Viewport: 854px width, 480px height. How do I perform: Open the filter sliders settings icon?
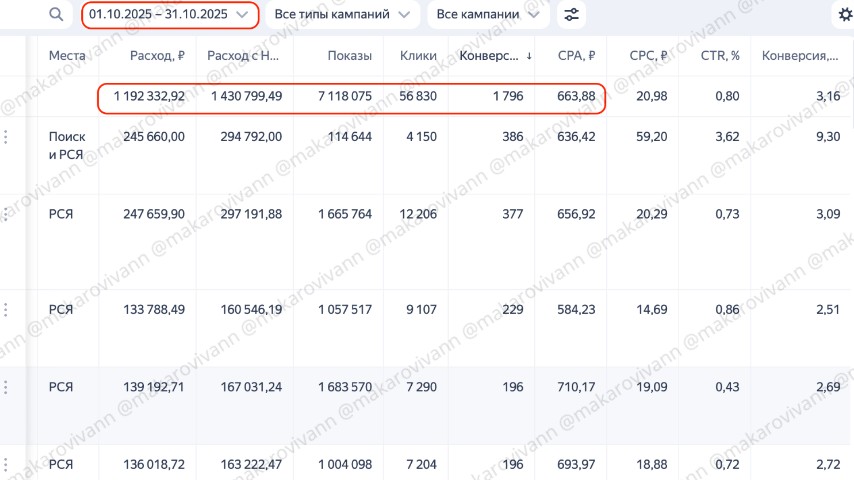point(572,15)
